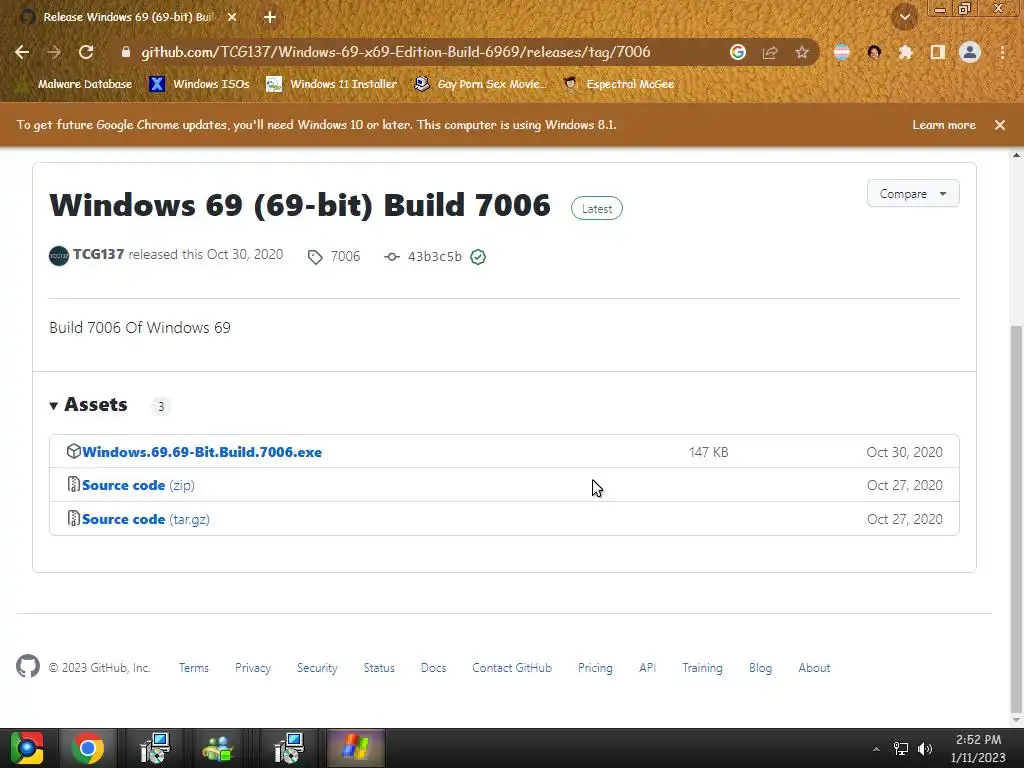Reload the GitHub release page
Viewport: 1024px width, 768px height.
pyautogui.click(x=86, y=52)
